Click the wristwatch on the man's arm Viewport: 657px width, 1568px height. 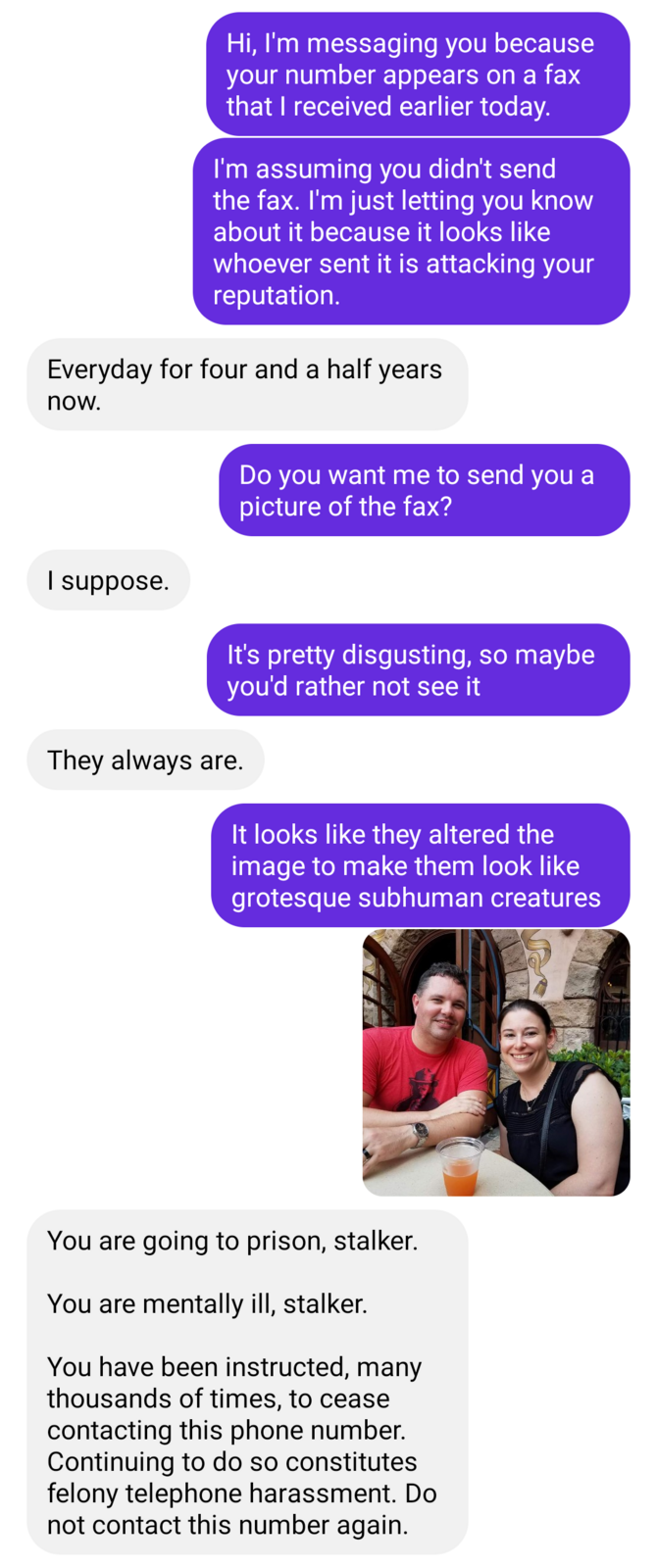tap(420, 1132)
